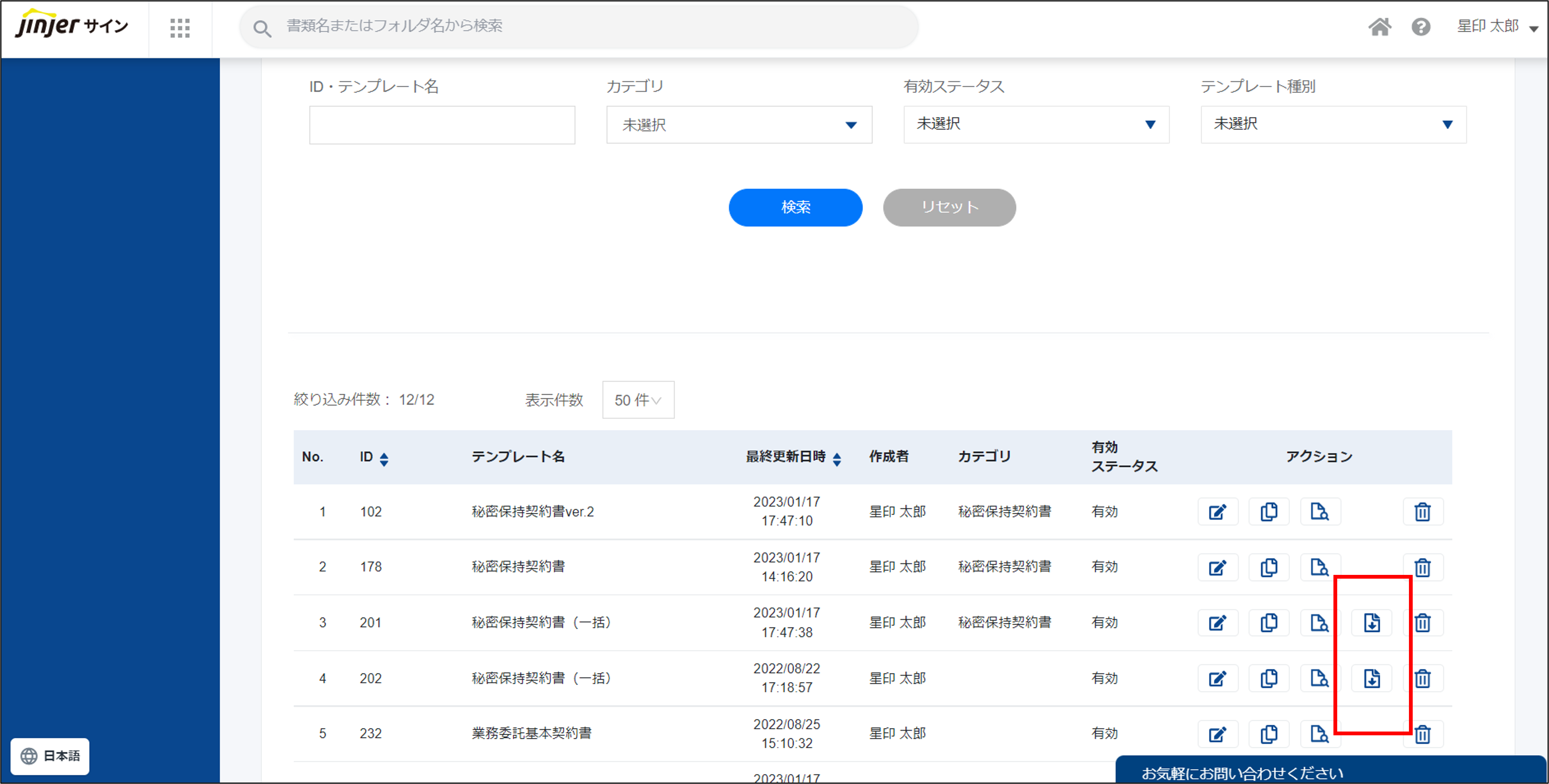Open the テンプレート種別 dropdown
The image size is (1549, 784).
pyautogui.click(x=1333, y=125)
